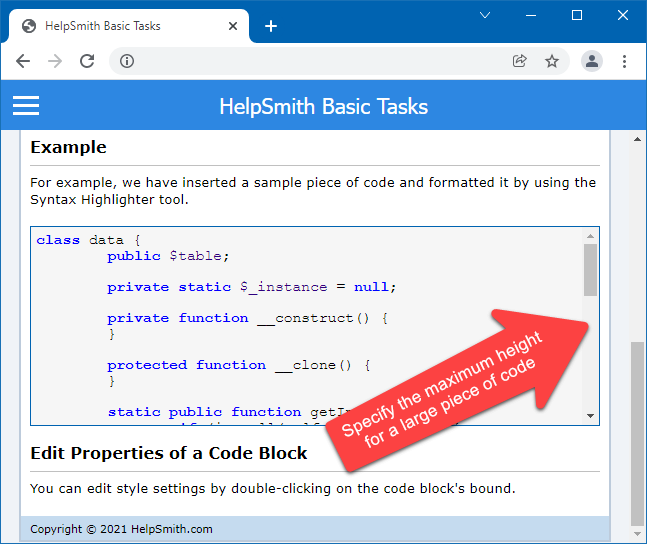Minimize the browser window
Image resolution: width=647 pixels, height=544 pixels.
(531, 15)
